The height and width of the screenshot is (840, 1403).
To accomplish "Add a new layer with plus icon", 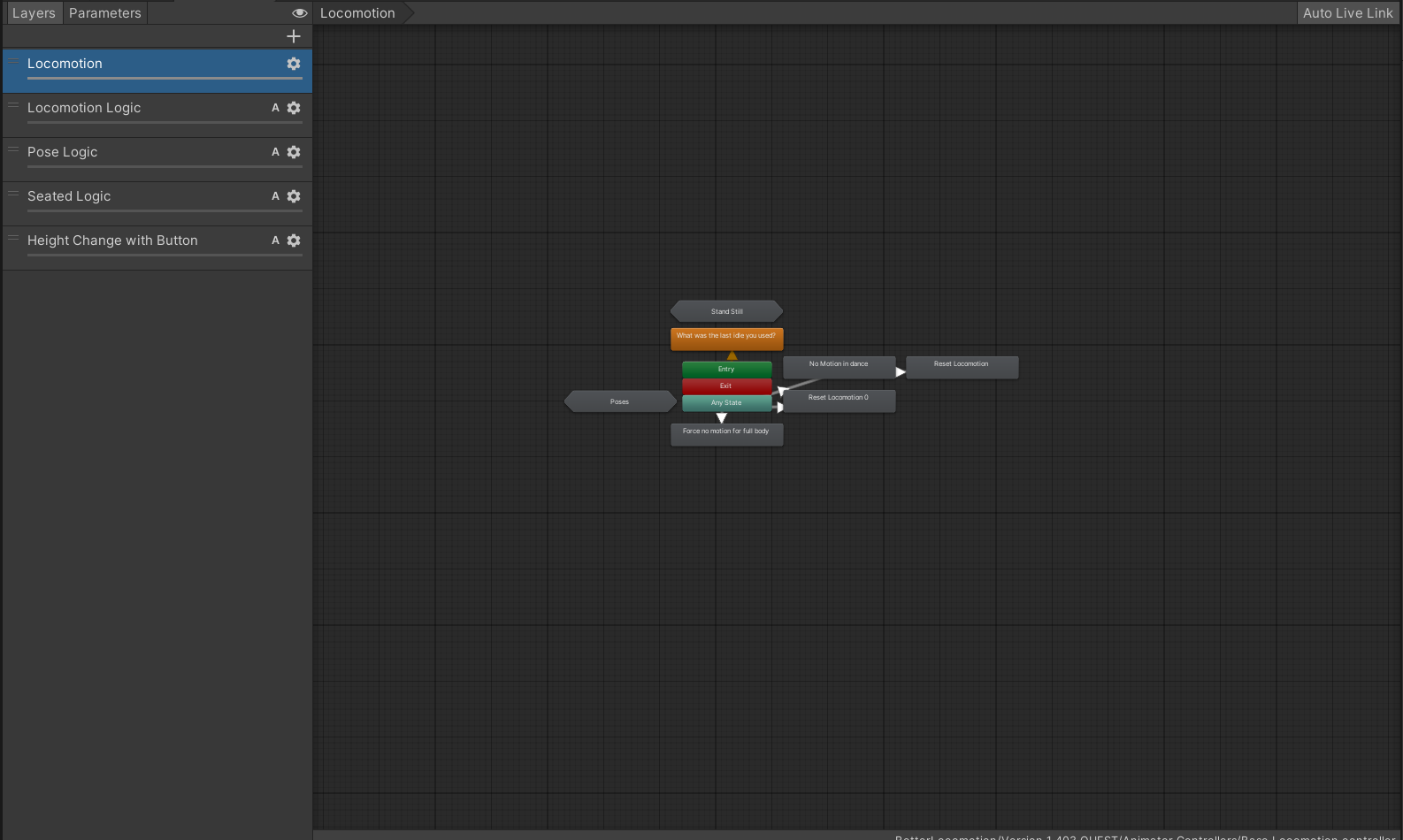I will (294, 36).
